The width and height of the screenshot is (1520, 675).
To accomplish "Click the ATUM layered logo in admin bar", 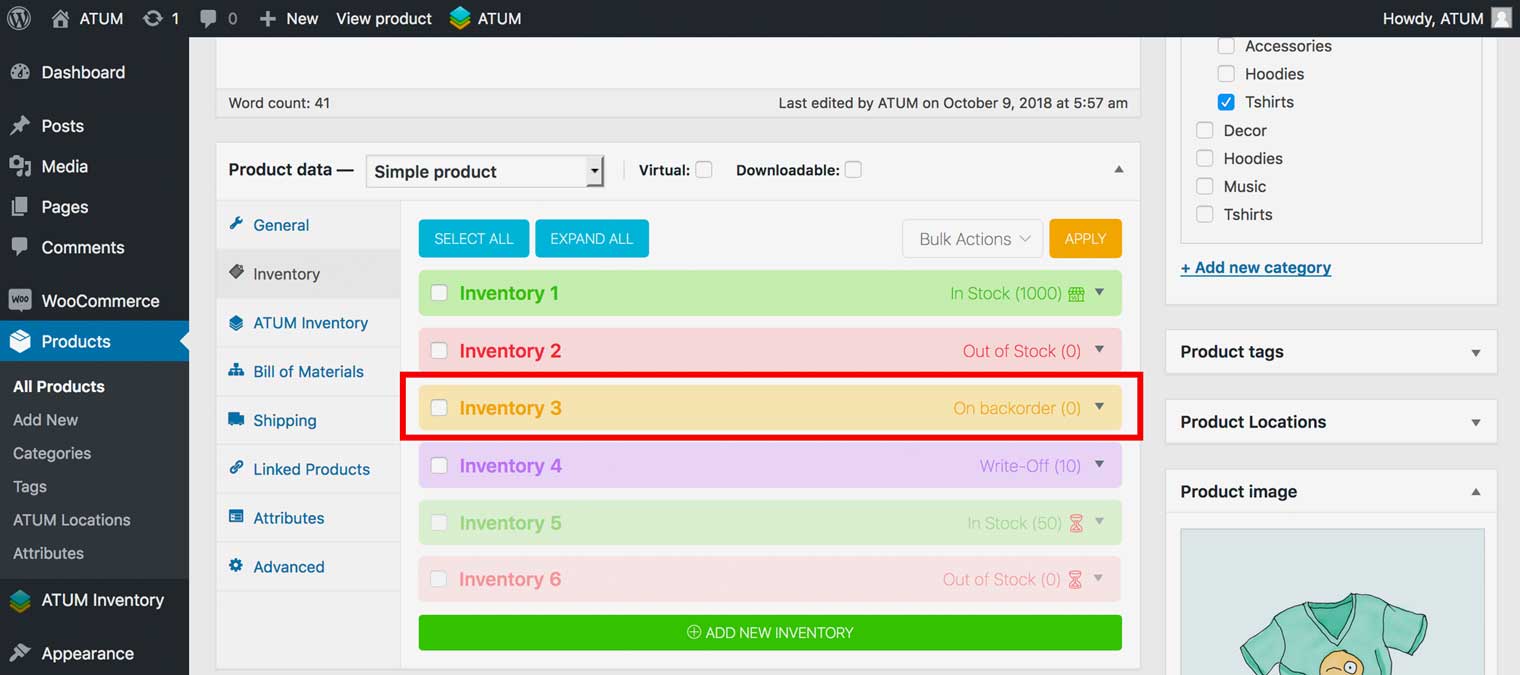I will (x=460, y=18).
